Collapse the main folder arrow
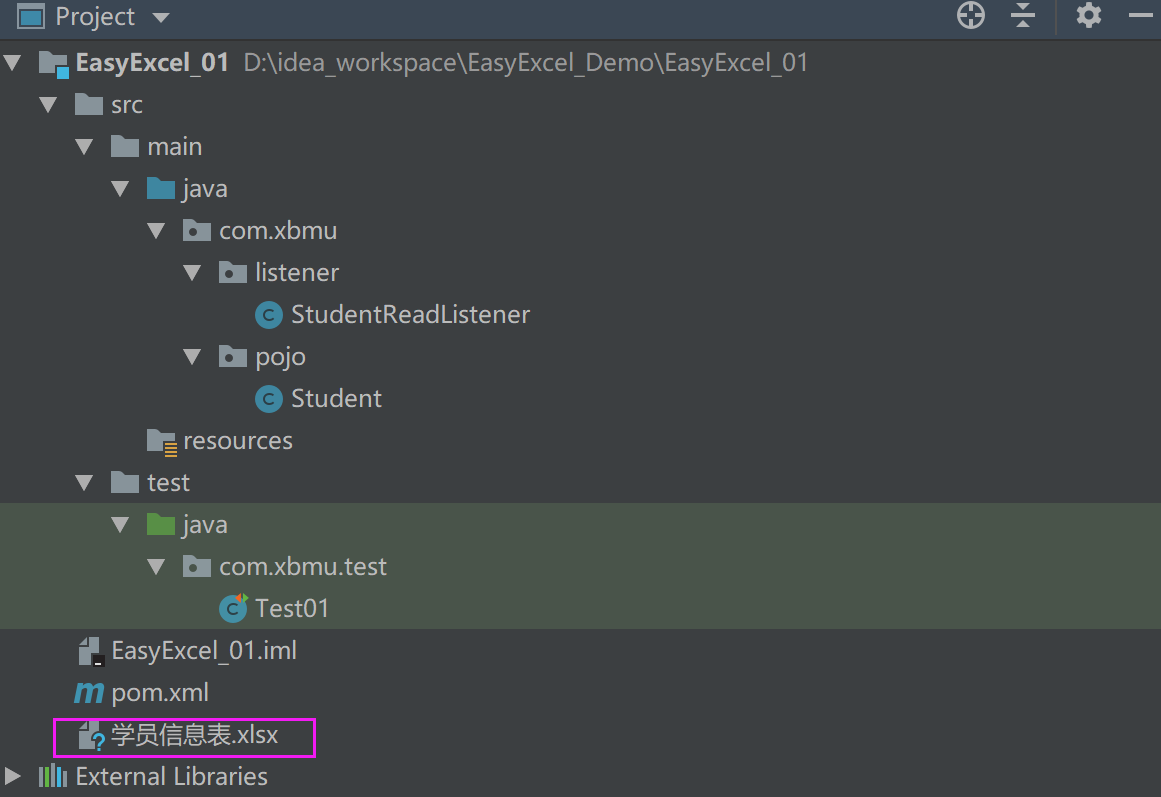Viewport: 1161px width, 797px height. pos(84,147)
